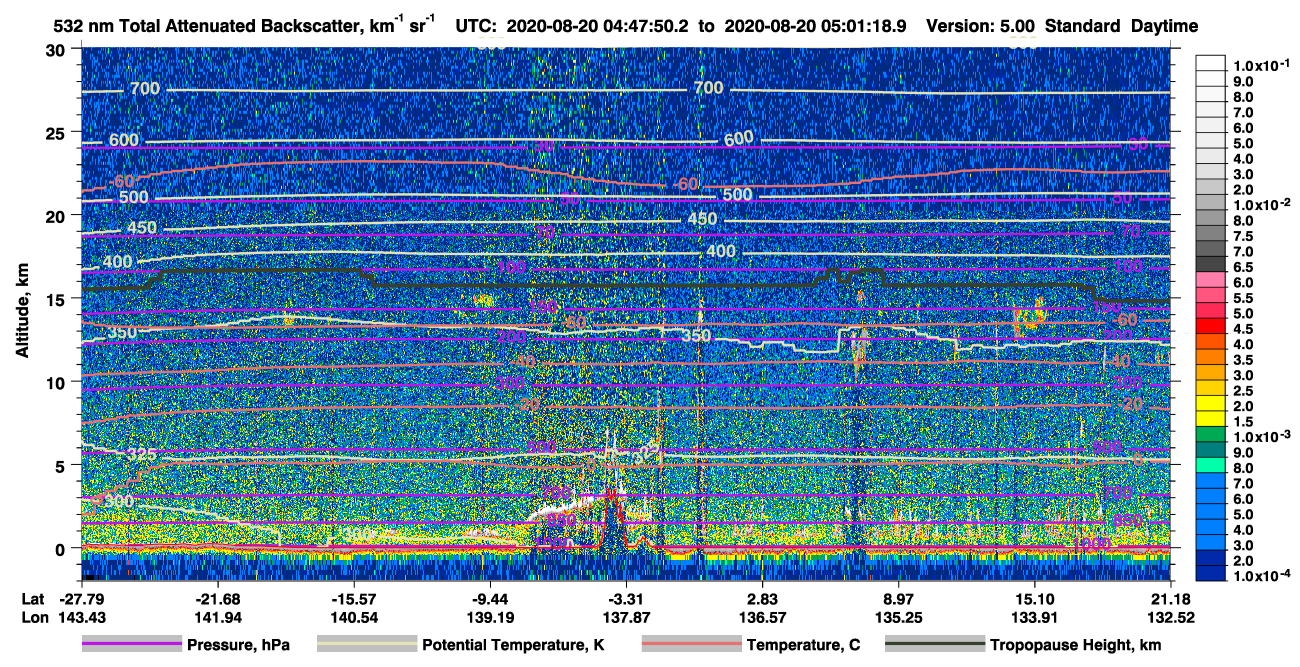Click the latitude value -9.44

(x=490, y=599)
